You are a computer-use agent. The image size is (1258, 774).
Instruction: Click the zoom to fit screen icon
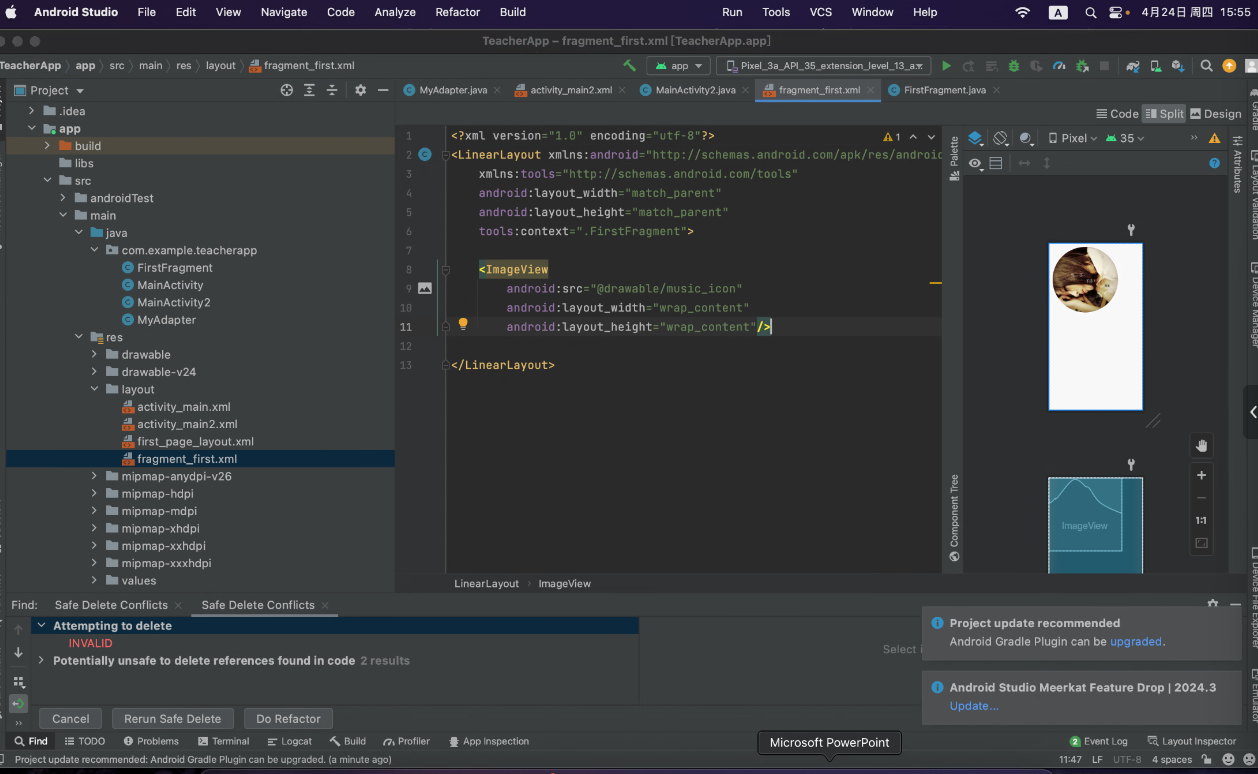[1202, 544]
